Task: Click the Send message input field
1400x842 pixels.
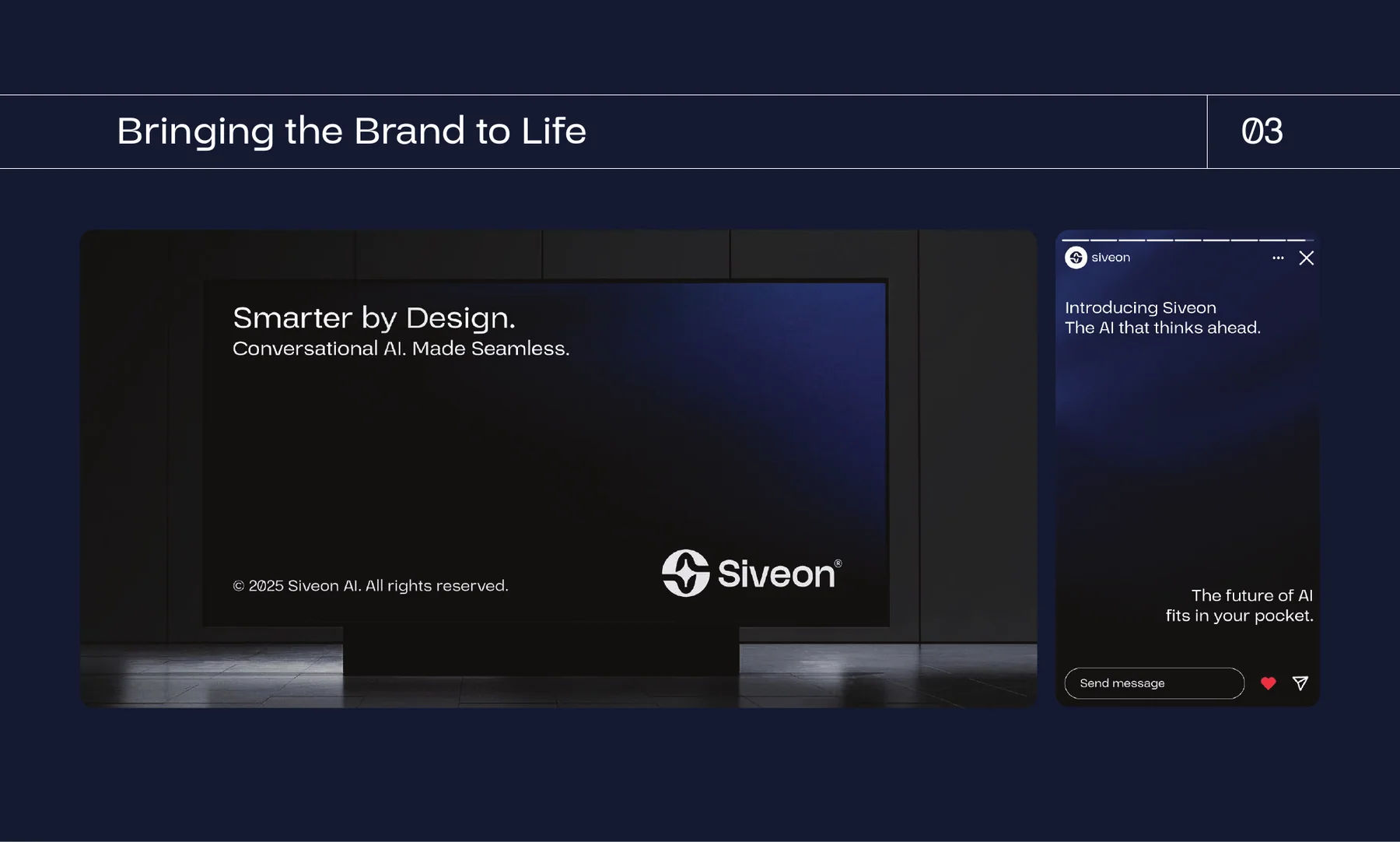Action: 1154,683
